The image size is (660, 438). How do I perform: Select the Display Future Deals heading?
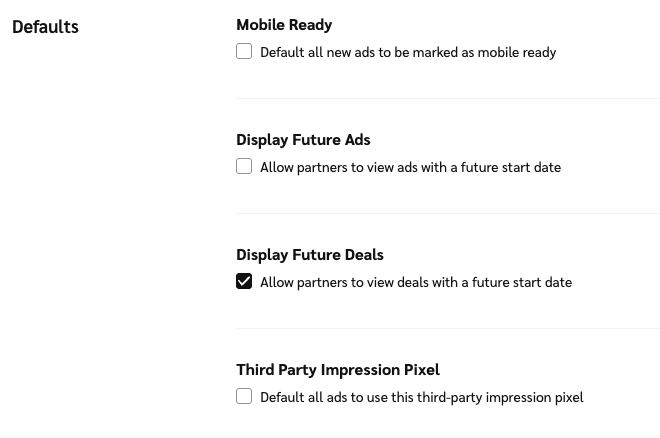click(x=310, y=254)
